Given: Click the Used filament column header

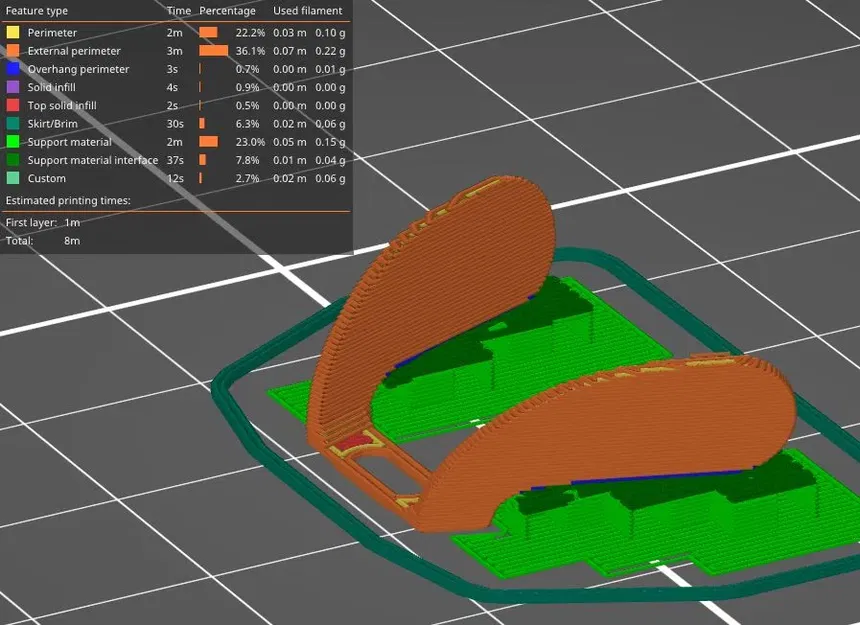Looking at the screenshot, I should point(307,10).
